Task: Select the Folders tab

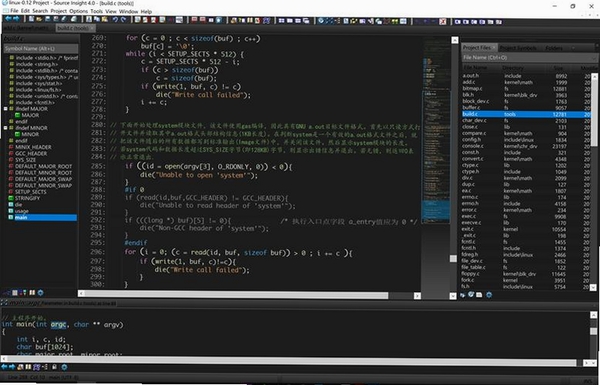Action: click(x=554, y=48)
